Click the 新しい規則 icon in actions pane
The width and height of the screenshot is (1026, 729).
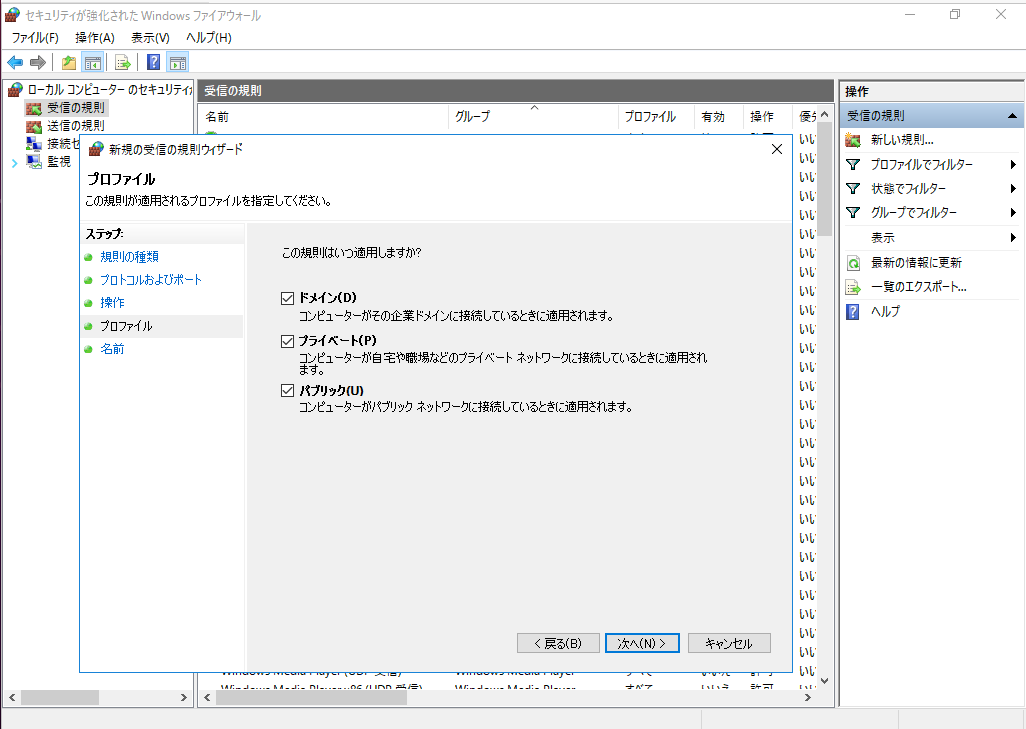point(853,140)
